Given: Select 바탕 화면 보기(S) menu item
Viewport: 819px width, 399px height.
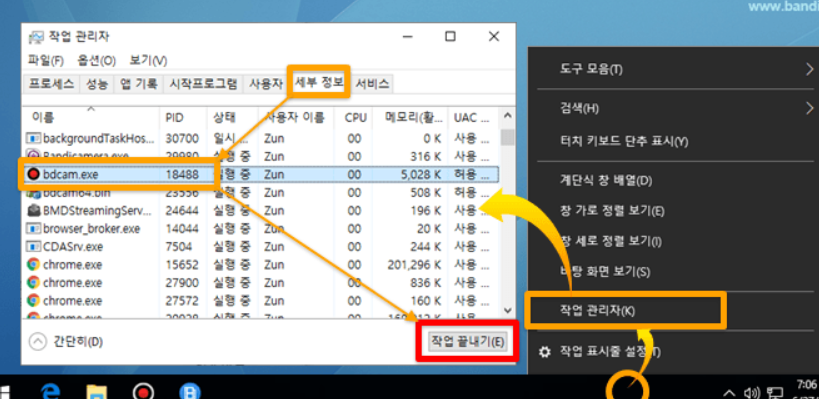Looking at the screenshot, I should pos(605,272).
